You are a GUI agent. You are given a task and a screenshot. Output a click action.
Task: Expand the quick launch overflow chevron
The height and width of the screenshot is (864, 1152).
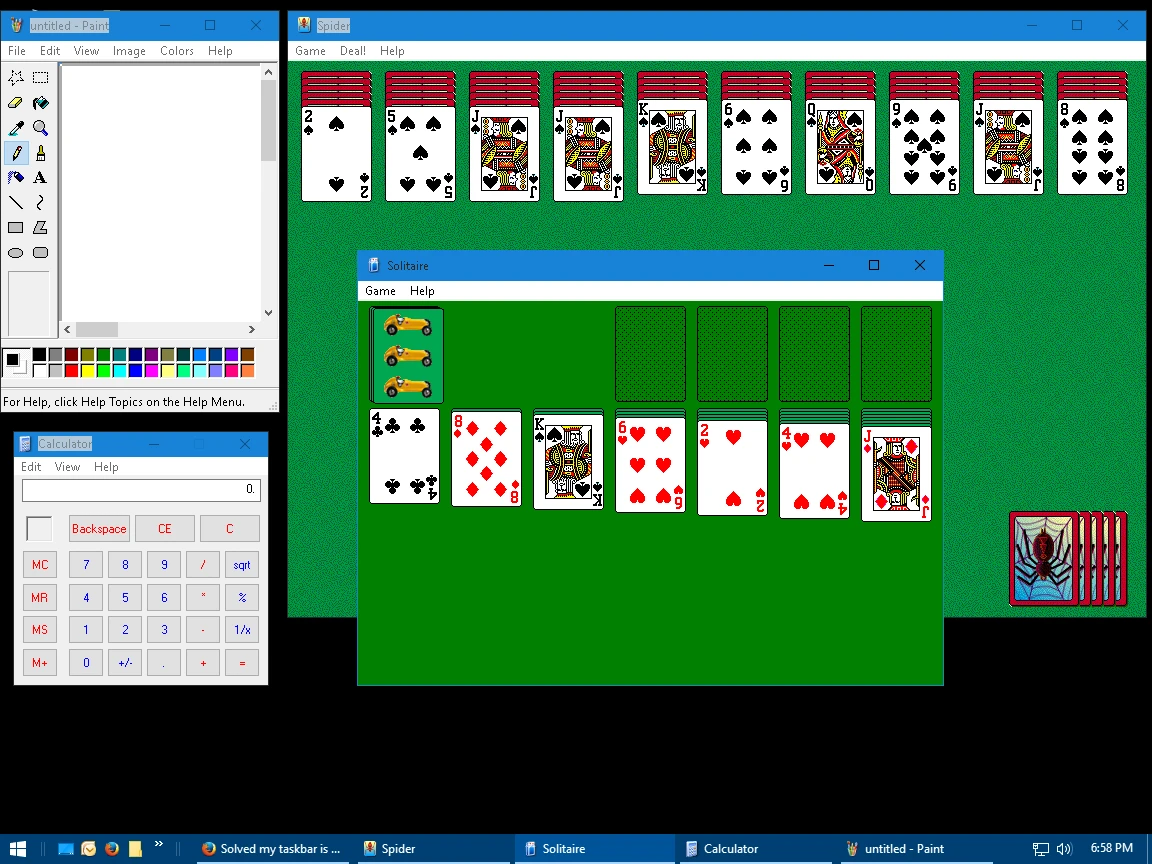coord(159,844)
